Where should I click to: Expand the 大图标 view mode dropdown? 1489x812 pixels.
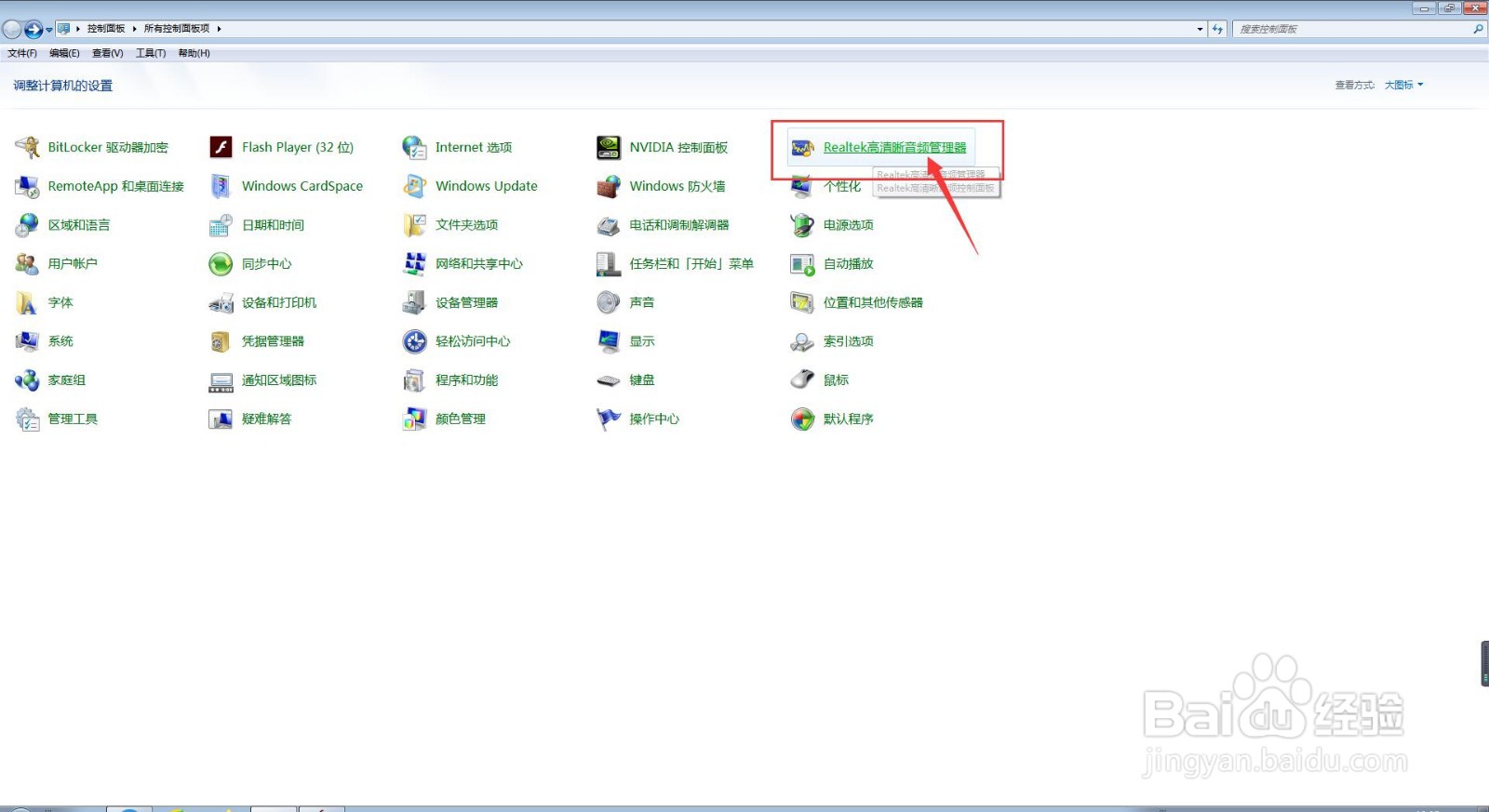1403,85
